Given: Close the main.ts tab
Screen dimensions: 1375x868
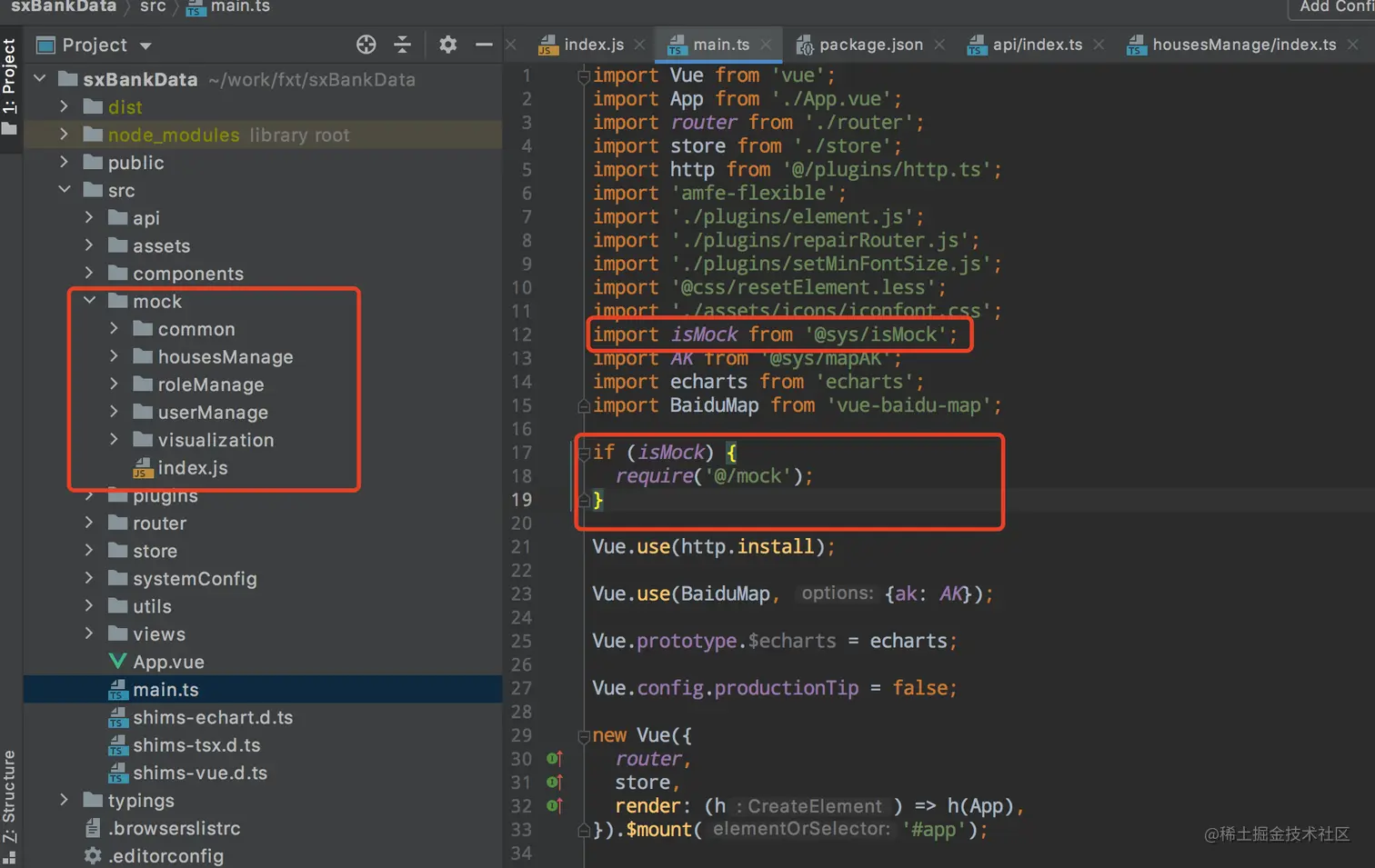Looking at the screenshot, I should point(767,45).
